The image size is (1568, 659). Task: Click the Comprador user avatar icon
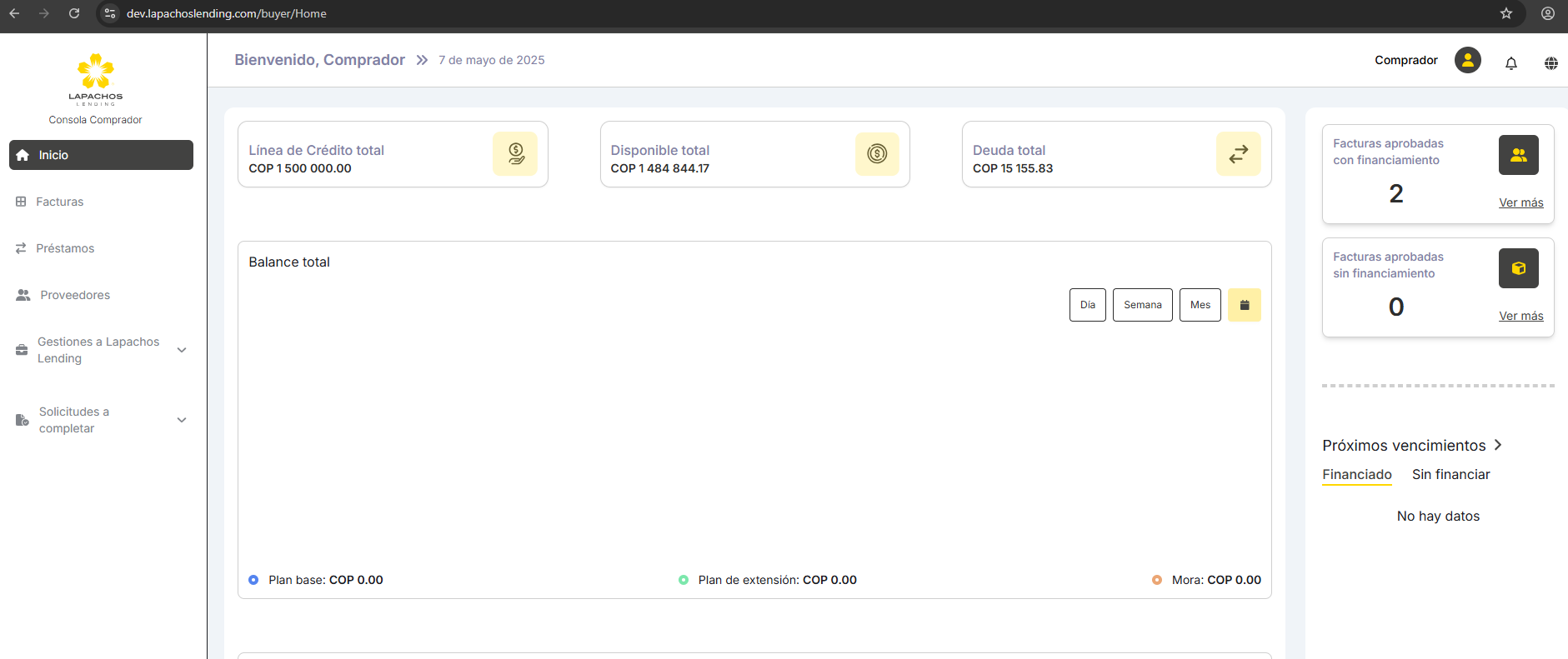pyautogui.click(x=1467, y=60)
